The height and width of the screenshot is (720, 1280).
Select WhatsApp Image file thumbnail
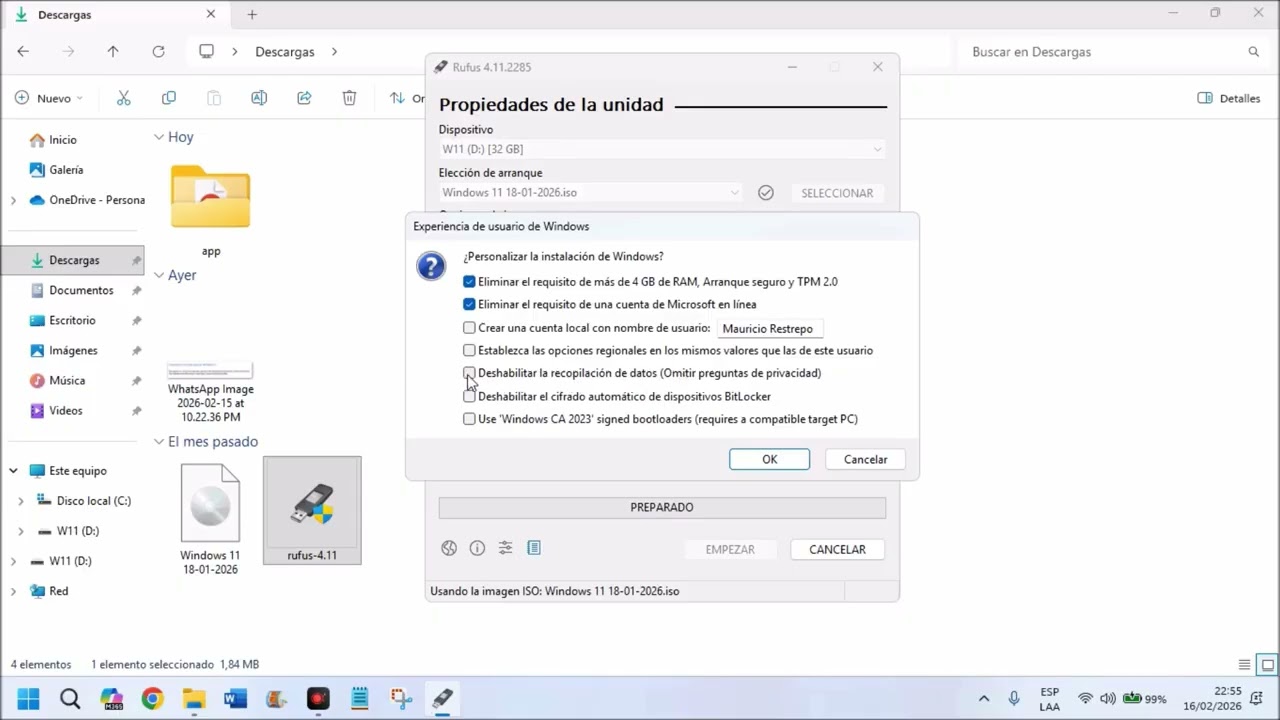coord(210,391)
